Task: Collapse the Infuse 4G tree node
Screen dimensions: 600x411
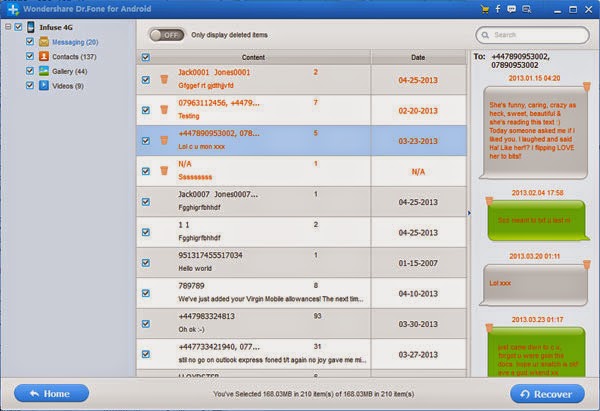Action: (x=8, y=27)
